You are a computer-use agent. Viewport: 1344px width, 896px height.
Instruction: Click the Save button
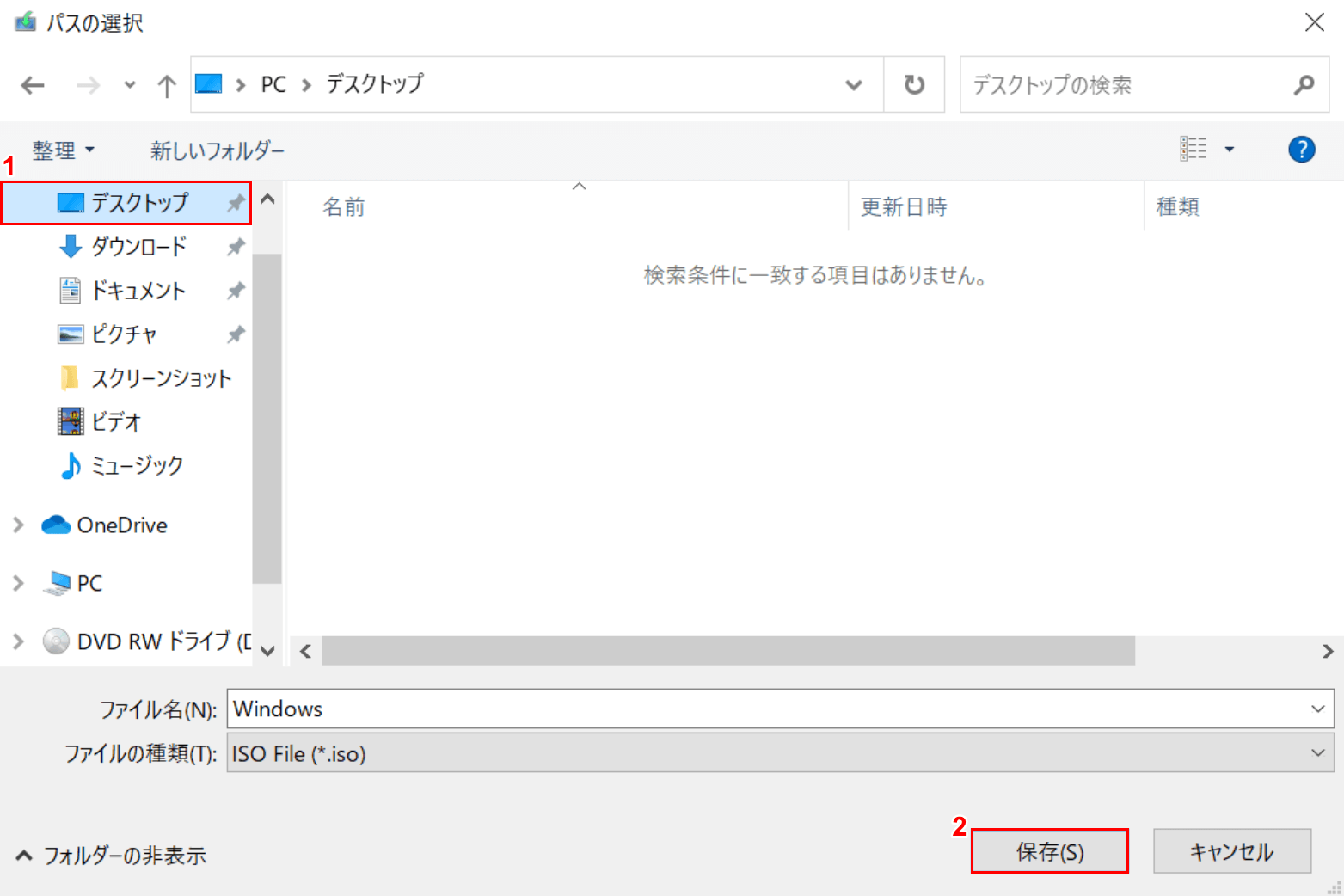tap(1049, 851)
